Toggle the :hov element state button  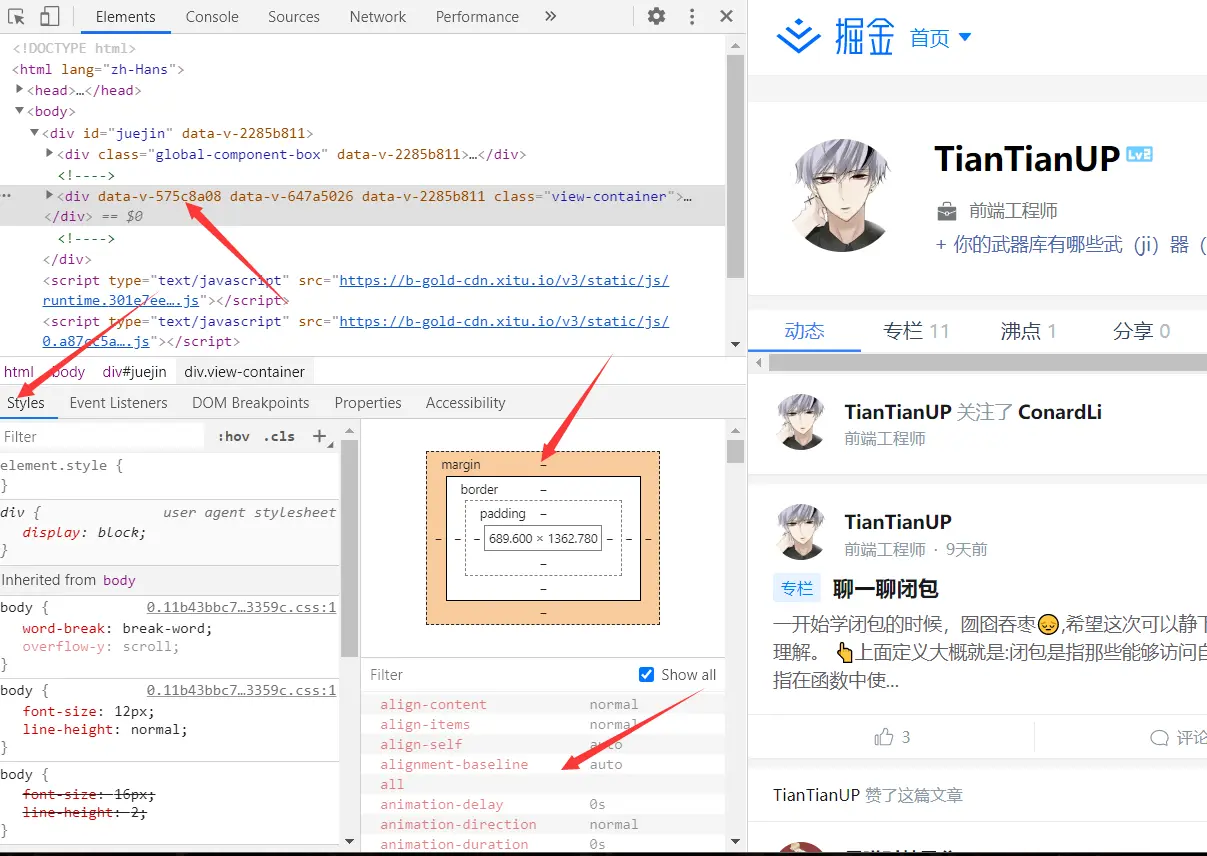click(234, 436)
